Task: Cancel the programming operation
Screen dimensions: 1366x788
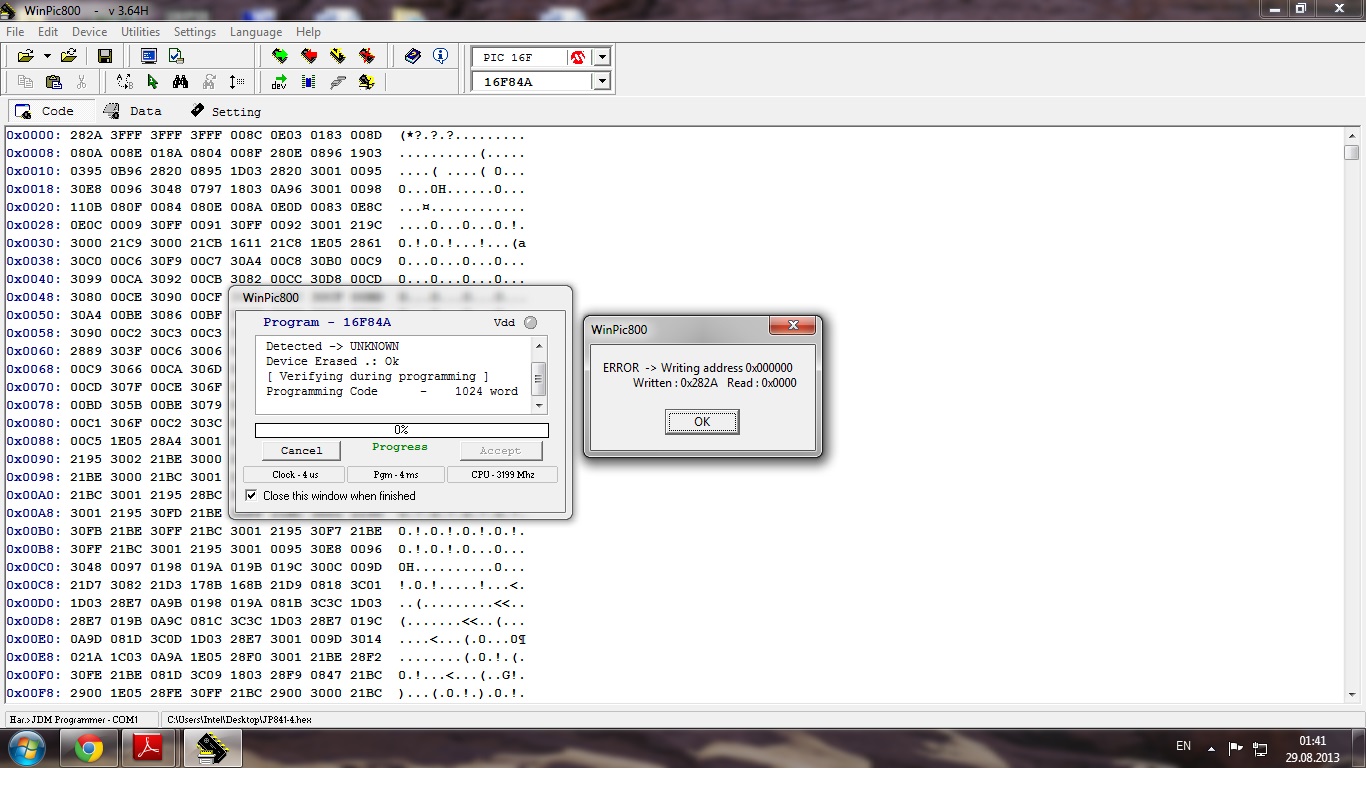Action: click(x=301, y=451)
